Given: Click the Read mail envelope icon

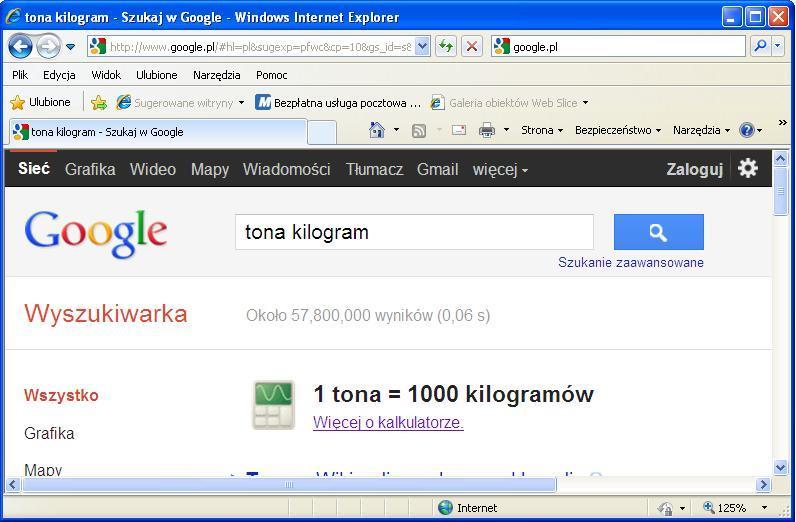Looking at the screenshot, I should pyautogui.click(x=459, y=130).
